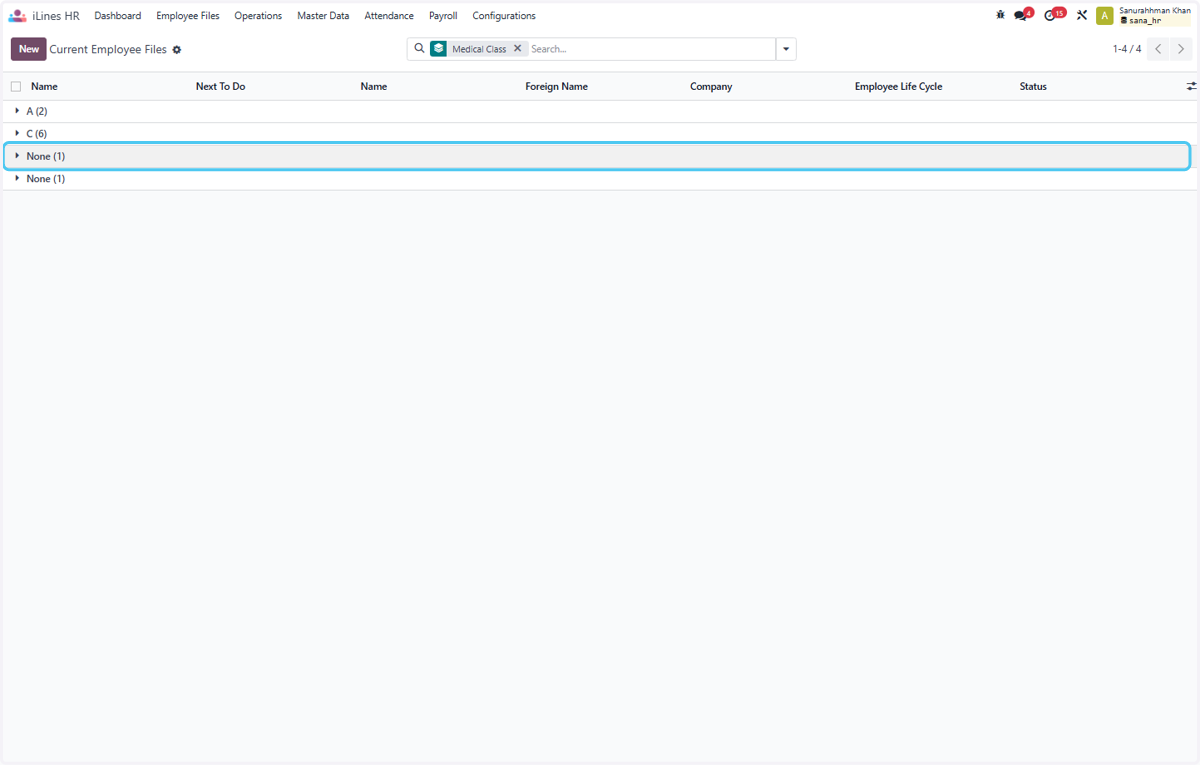Click the iLines HR app title
Viewport: 1200px width, 765px height.
[56, 16]
